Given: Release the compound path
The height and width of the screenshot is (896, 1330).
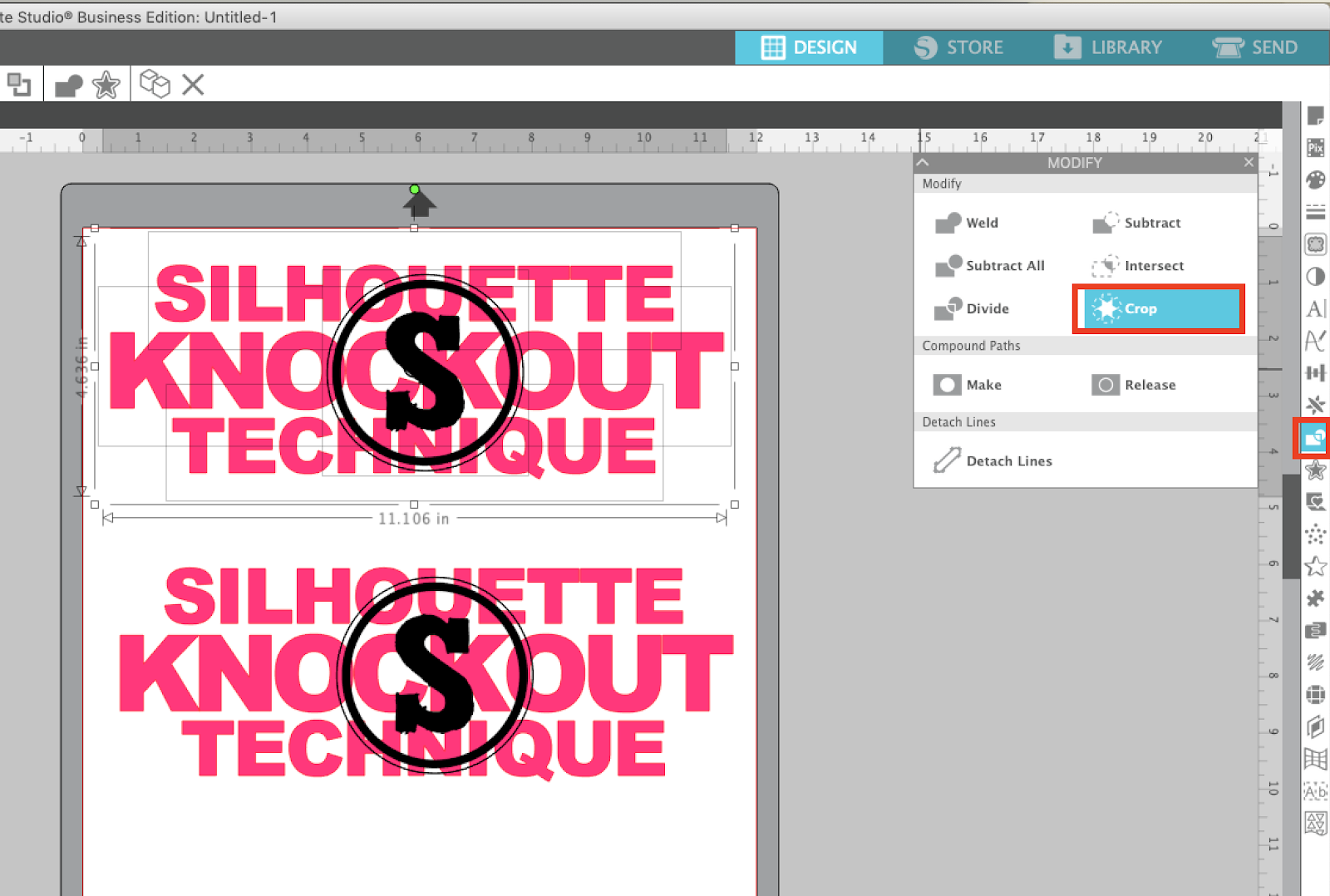Looking at the screenshot, I should pyautogui.click(x=1150, y=384).
